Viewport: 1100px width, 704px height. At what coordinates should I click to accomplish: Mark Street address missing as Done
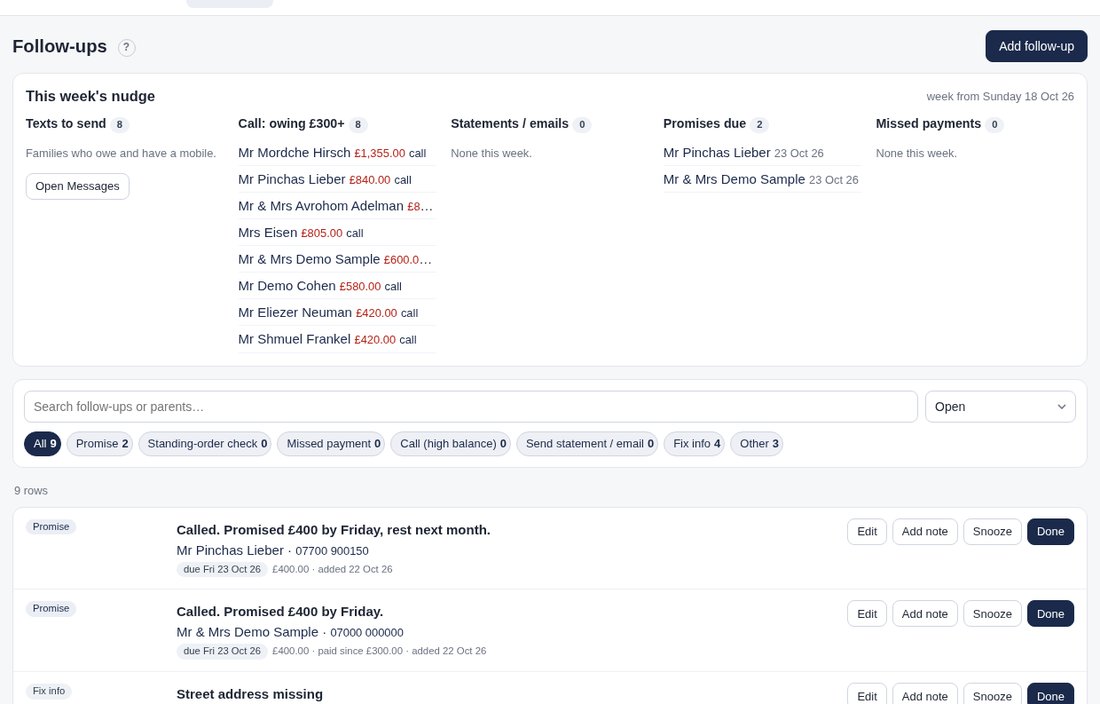tap(1050, 694)
